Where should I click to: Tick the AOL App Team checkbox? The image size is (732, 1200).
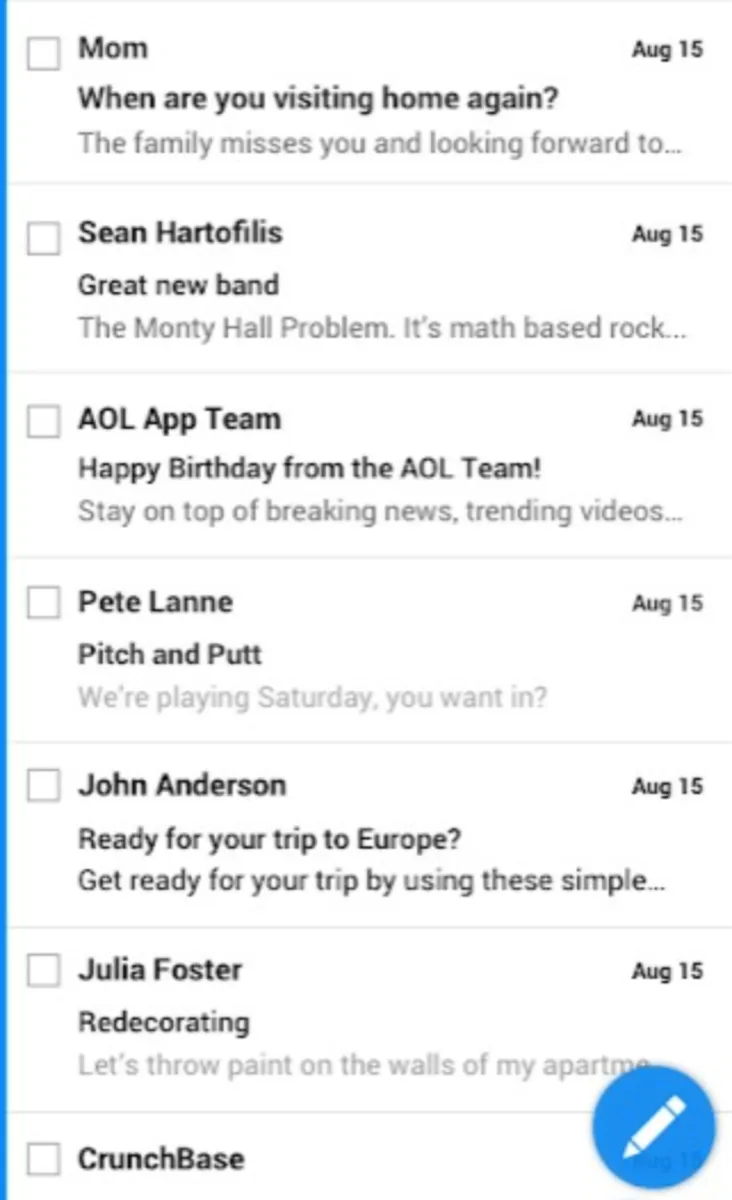[x=43, y=422]
